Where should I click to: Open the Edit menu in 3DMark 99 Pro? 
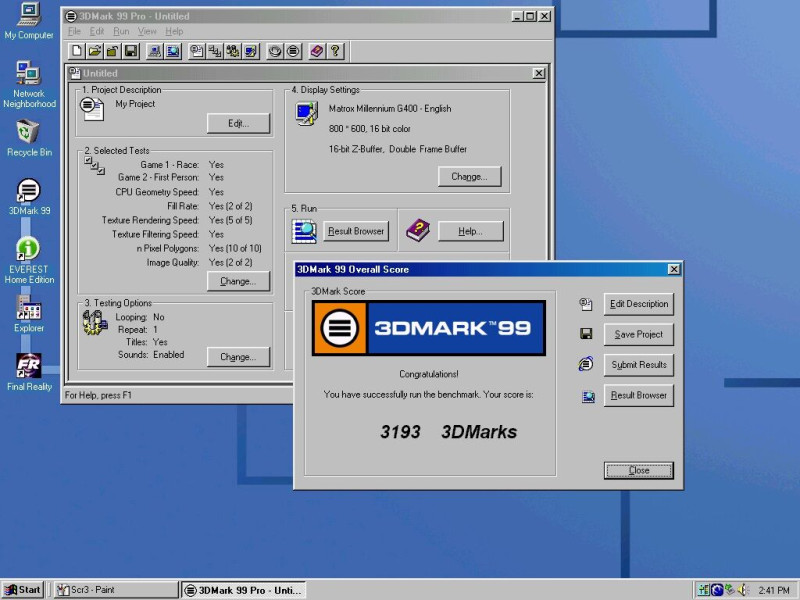click(x=97, y=31)
